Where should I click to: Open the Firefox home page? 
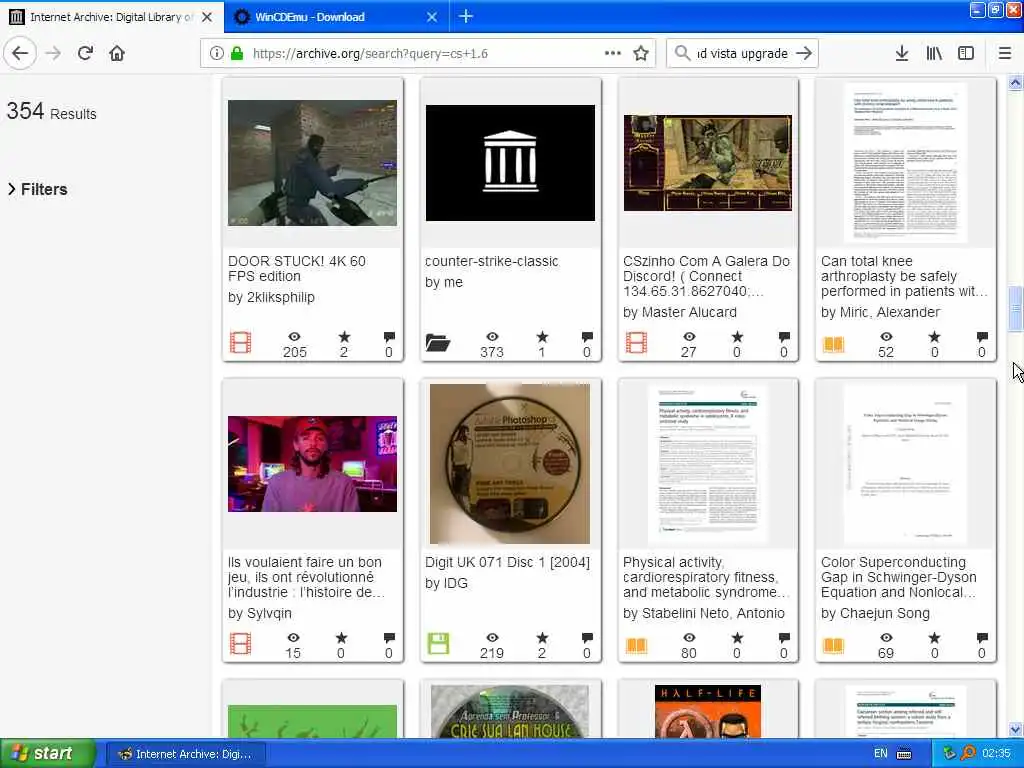coord(117,54)
